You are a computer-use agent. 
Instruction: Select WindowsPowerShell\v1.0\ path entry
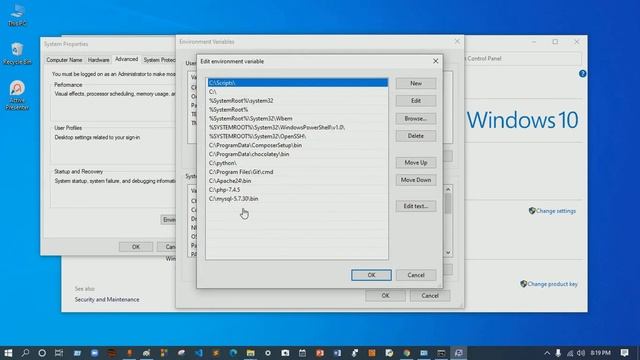coord(297,127)
